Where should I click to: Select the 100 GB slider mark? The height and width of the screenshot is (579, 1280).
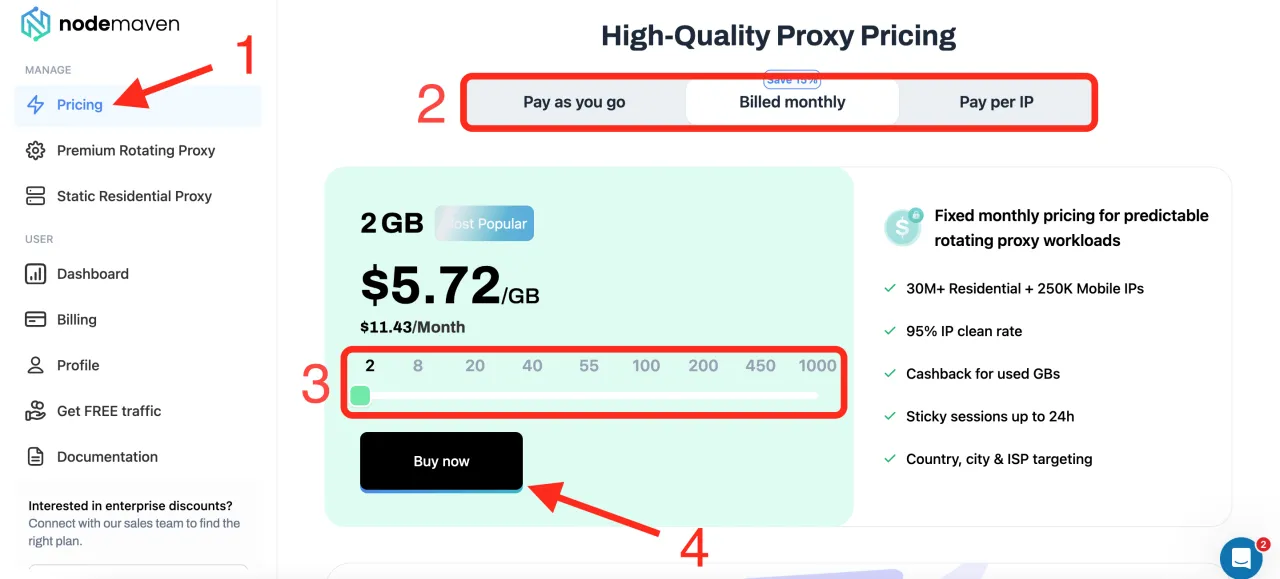pyautogui.click(x=646, y=366)
